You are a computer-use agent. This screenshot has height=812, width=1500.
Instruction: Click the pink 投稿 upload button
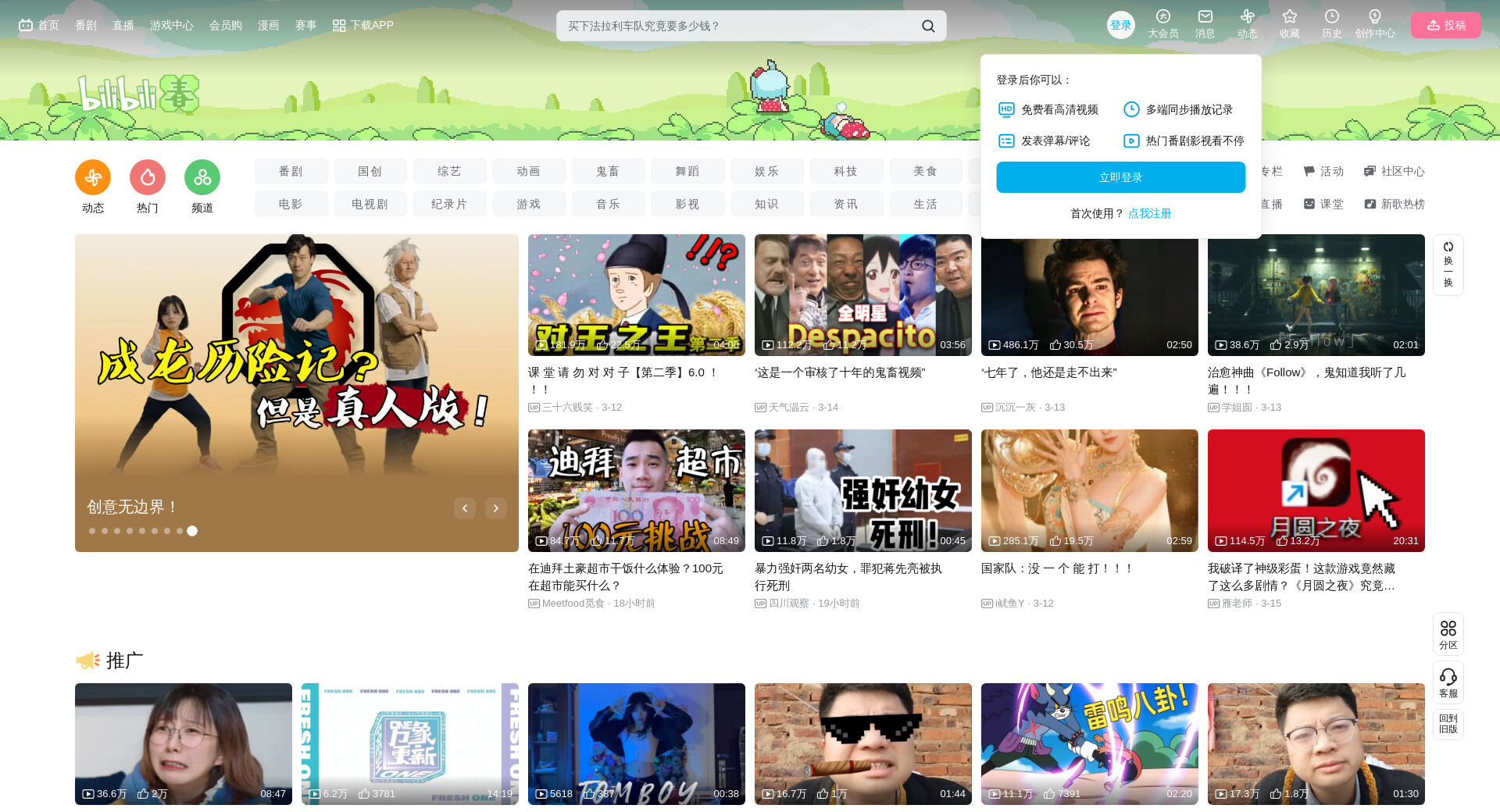1445,25
